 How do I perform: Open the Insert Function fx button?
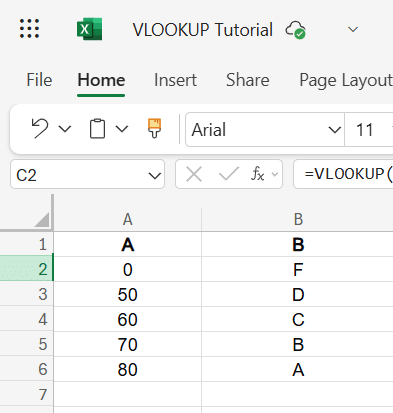(x=258, y=174)
